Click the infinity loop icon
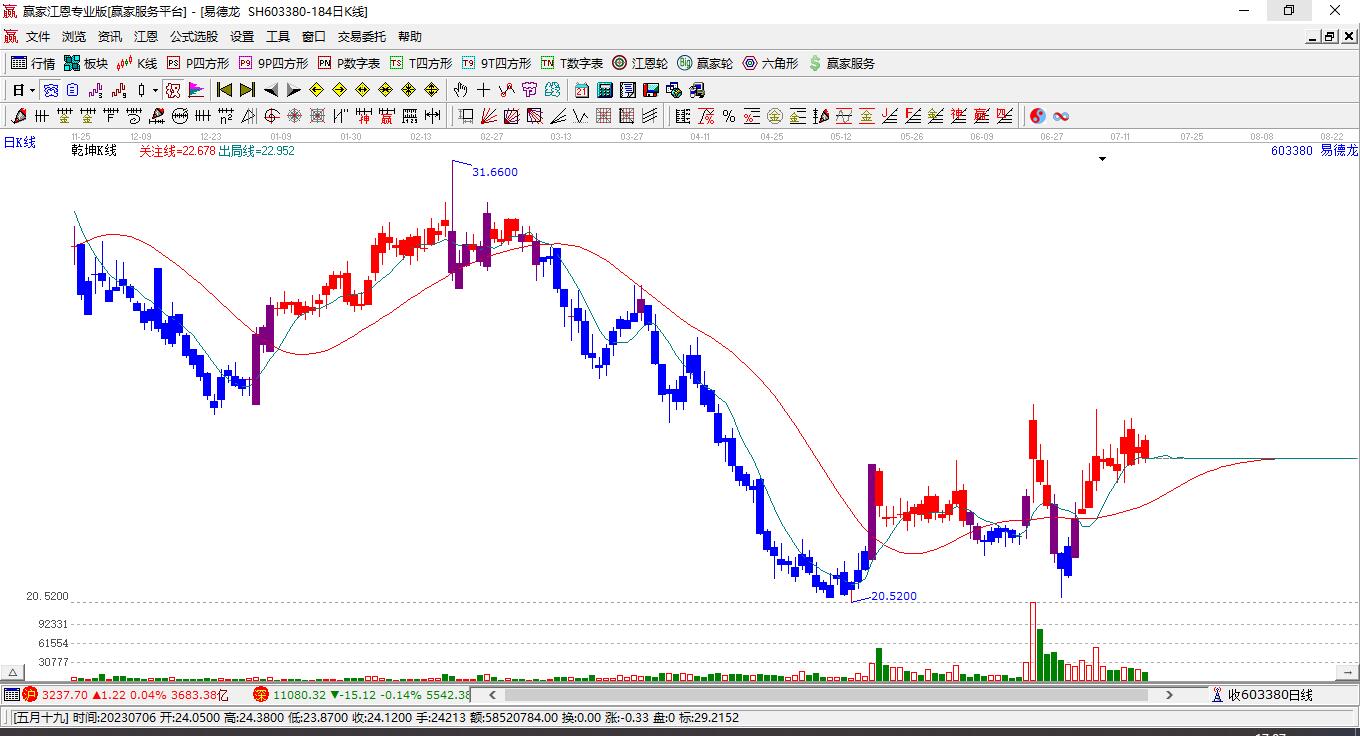The image size is (1360, 736). tap(1061, 116)
